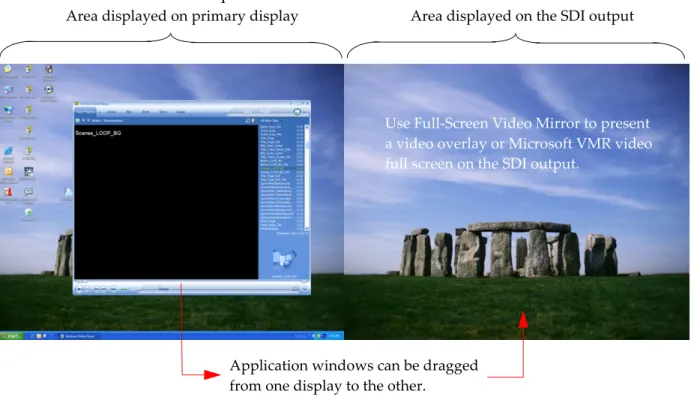Click the Windows Media Player taskbar button

78,336
